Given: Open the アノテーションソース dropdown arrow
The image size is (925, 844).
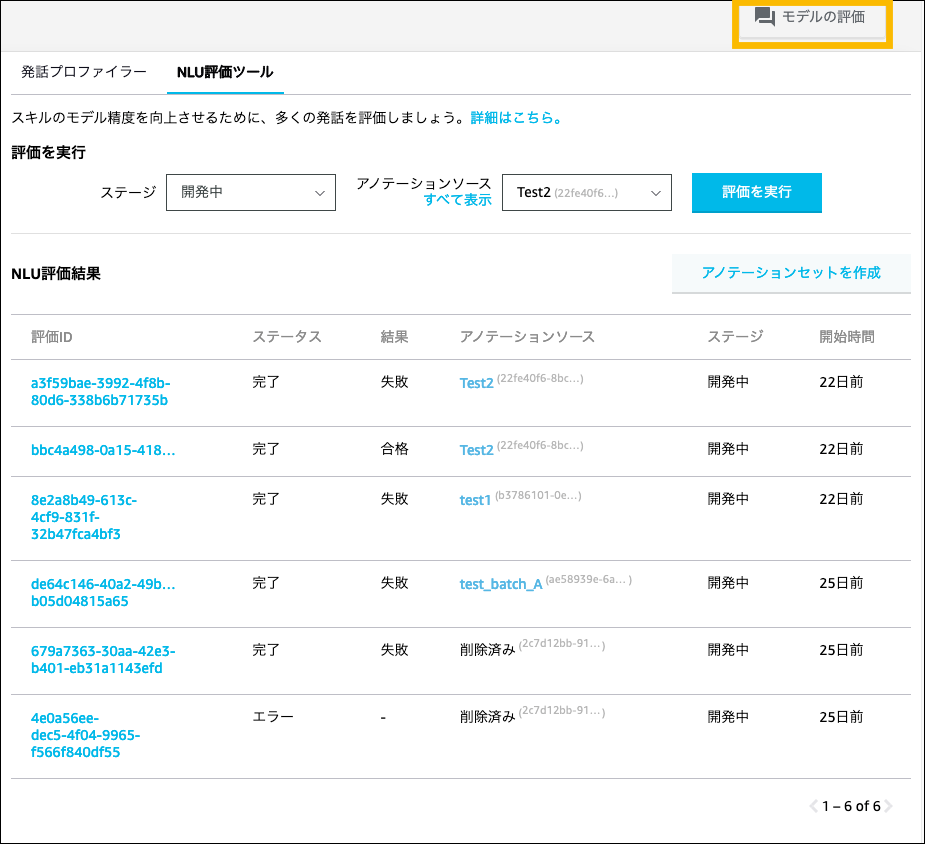Looking at the screenshot, I should (656, 192).
